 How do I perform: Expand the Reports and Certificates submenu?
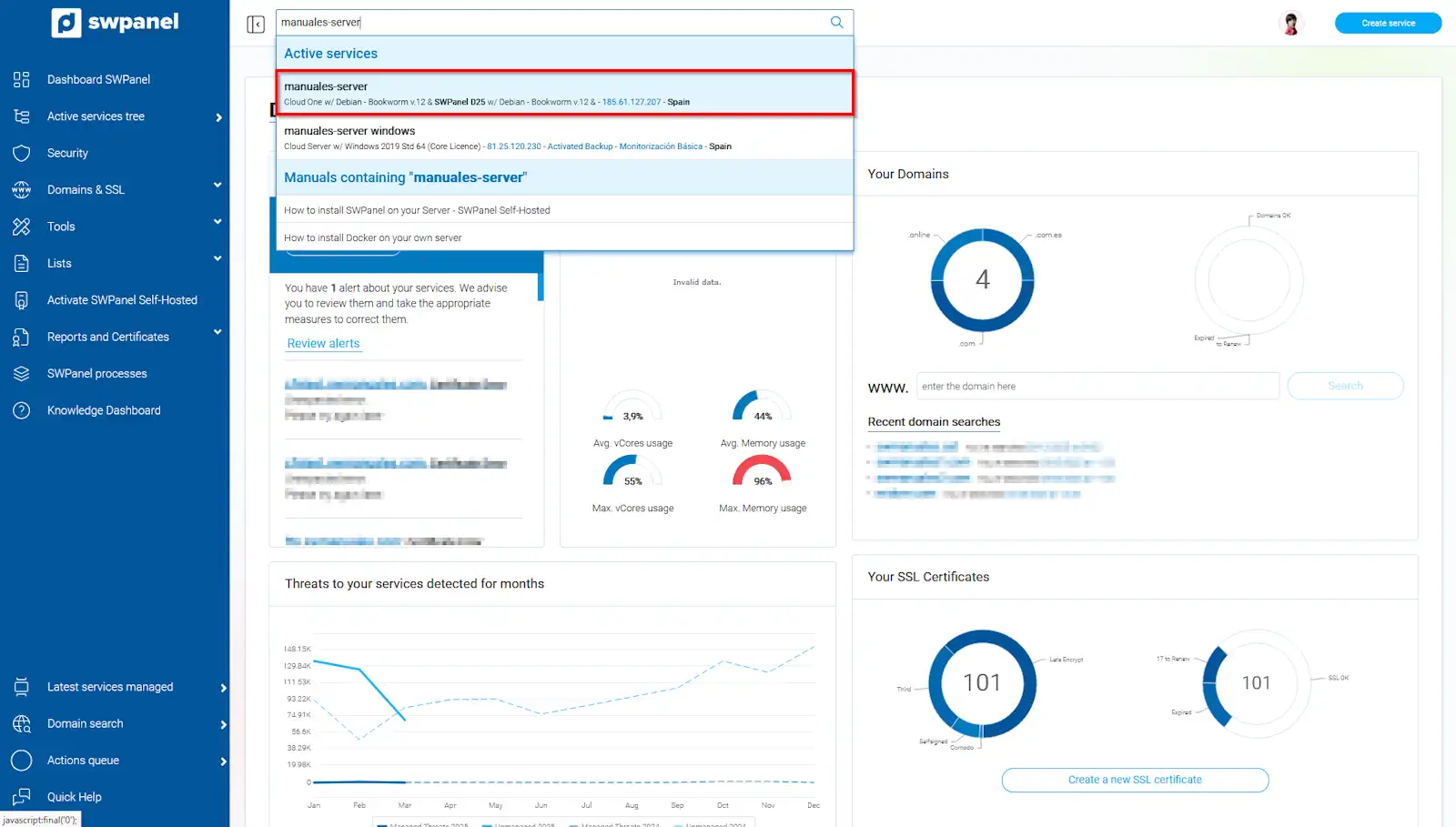click(217, 333)
